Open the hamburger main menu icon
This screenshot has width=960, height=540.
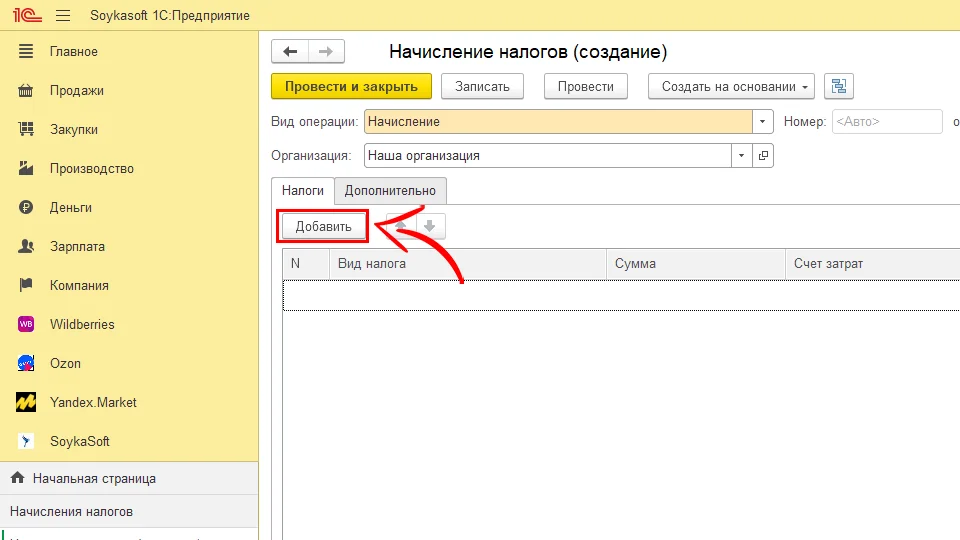pos(63,15)
